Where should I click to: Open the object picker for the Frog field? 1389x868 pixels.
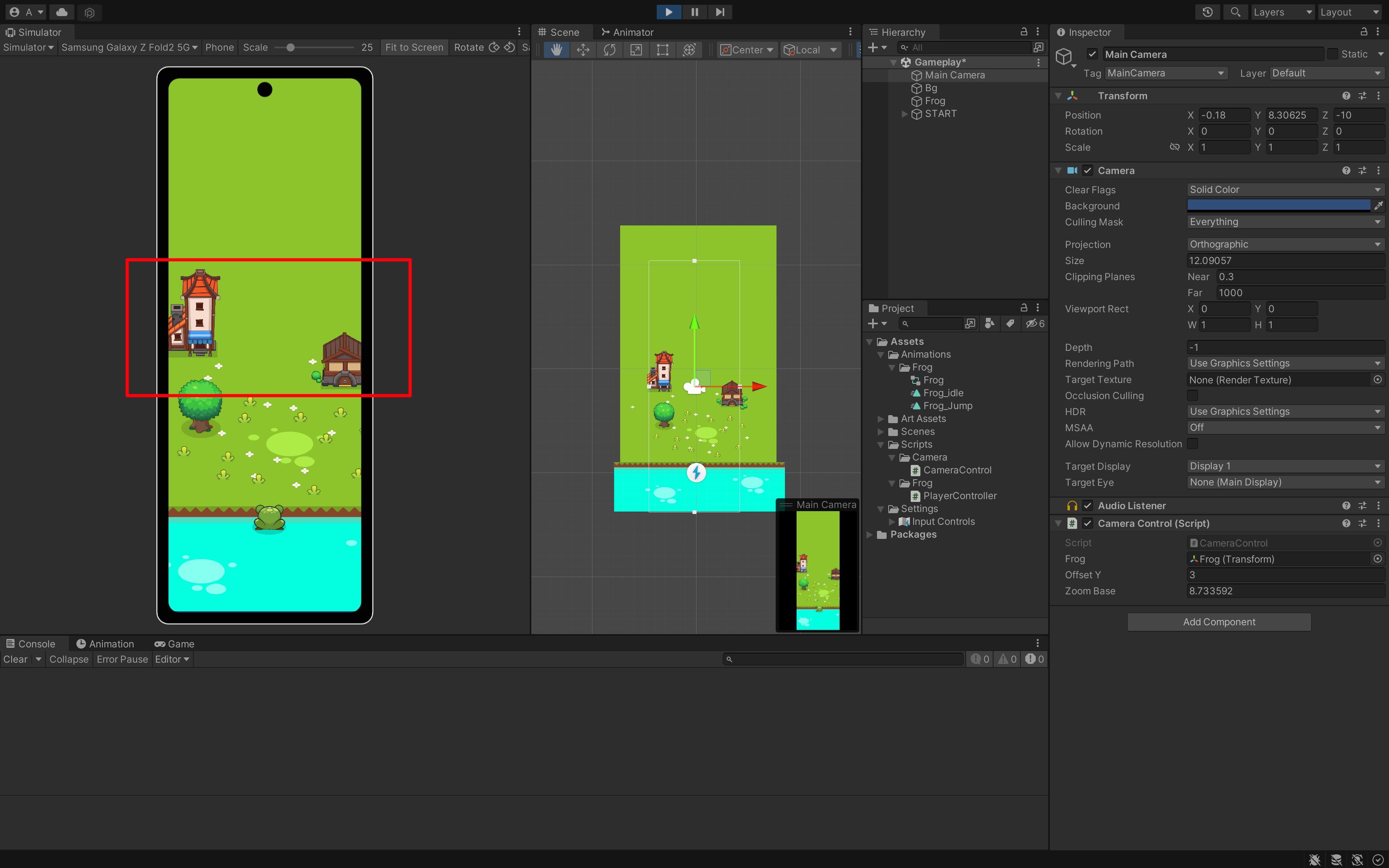coord(1377,559)
